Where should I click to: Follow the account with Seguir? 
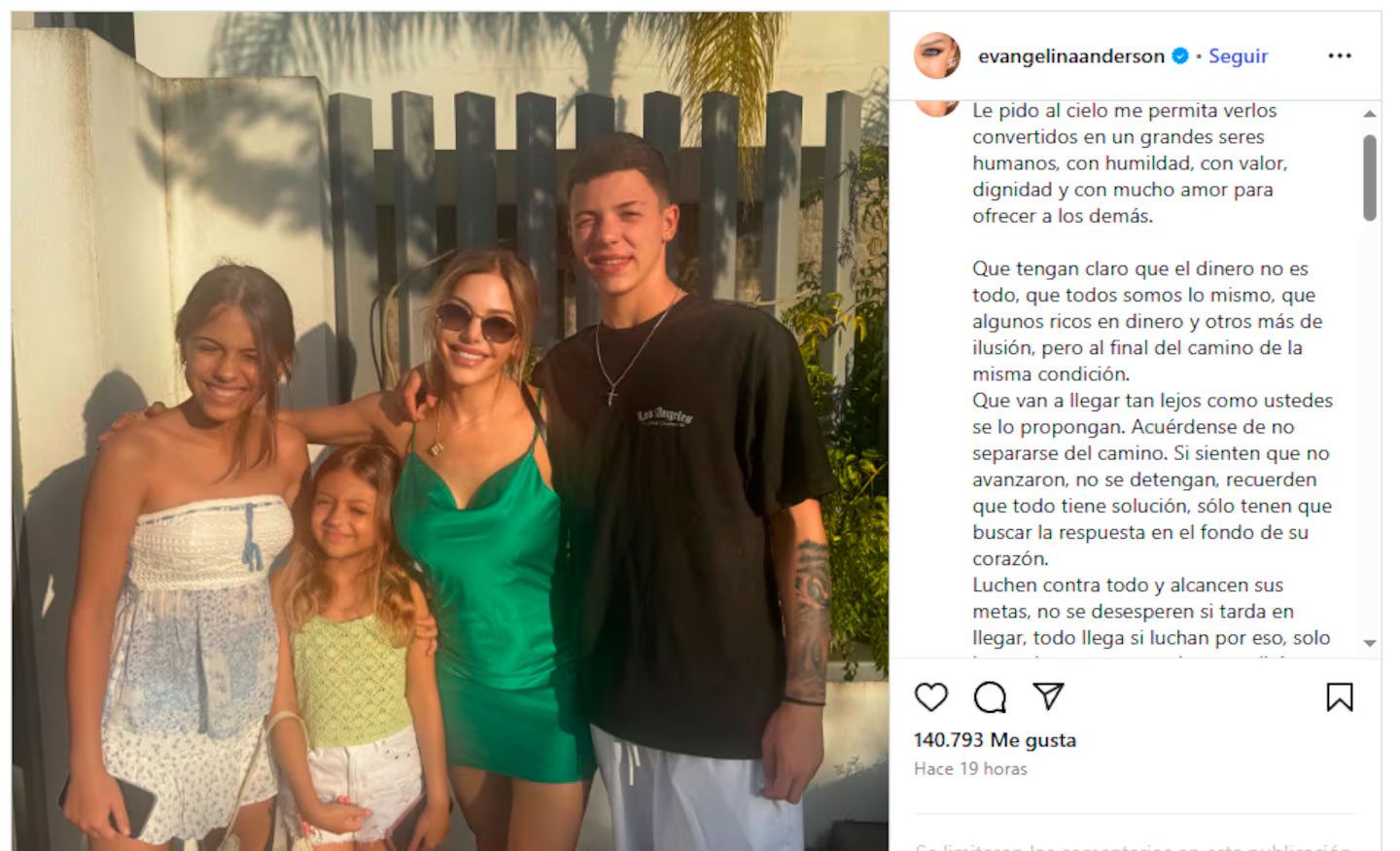point(1238,56)
